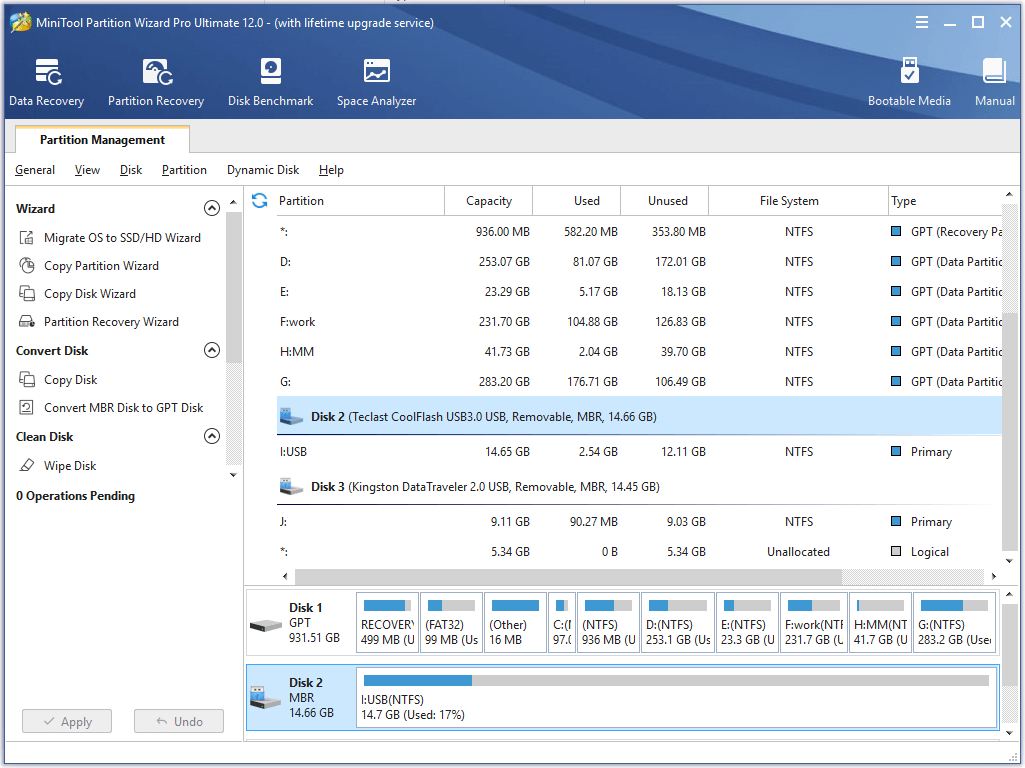The width and height of the screenshot is (1025, 768).
Task: Select the (Other) 16 MB partition block
Action: pyautogui.click(x=515, y=622)
